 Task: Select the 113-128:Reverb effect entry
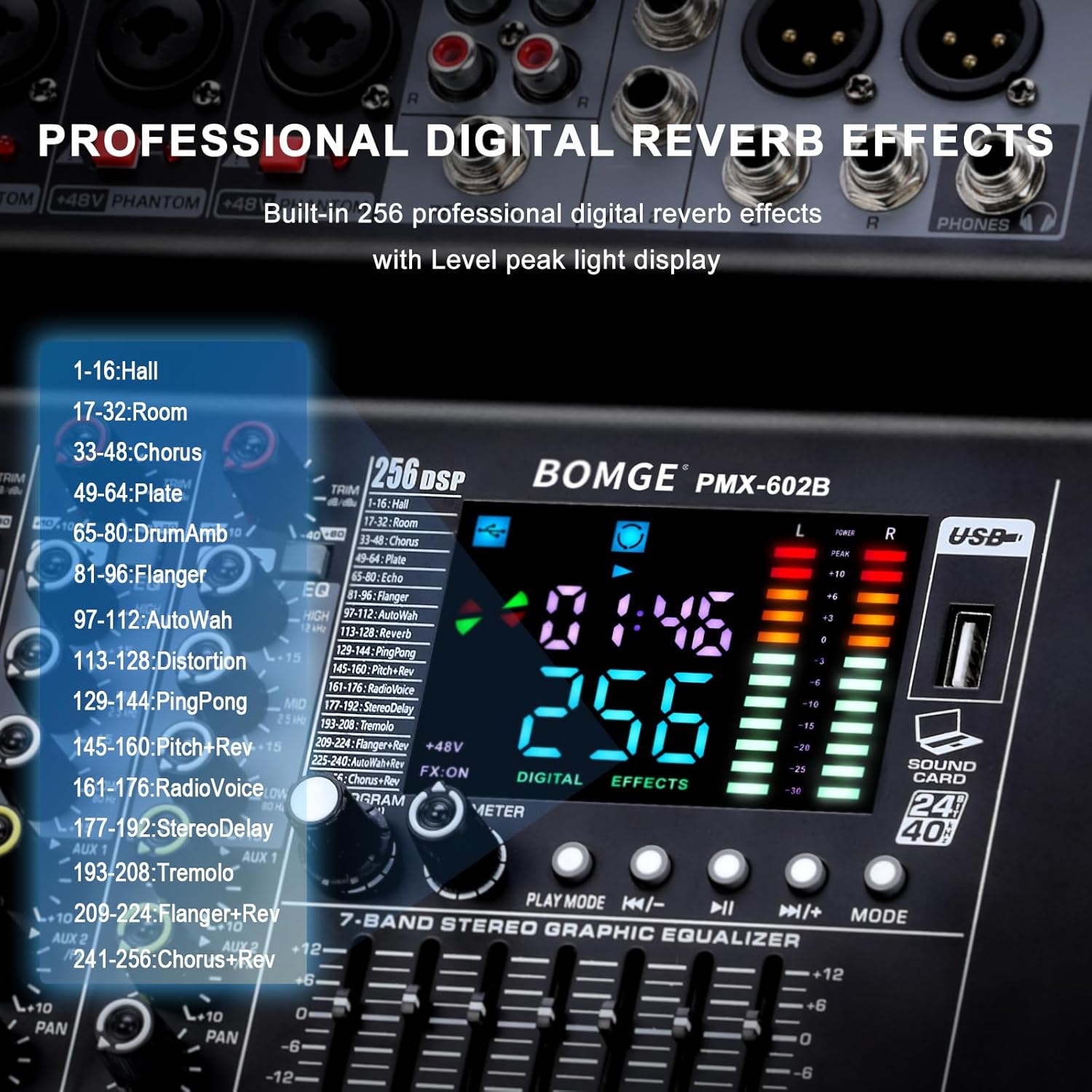pos(377,633)
